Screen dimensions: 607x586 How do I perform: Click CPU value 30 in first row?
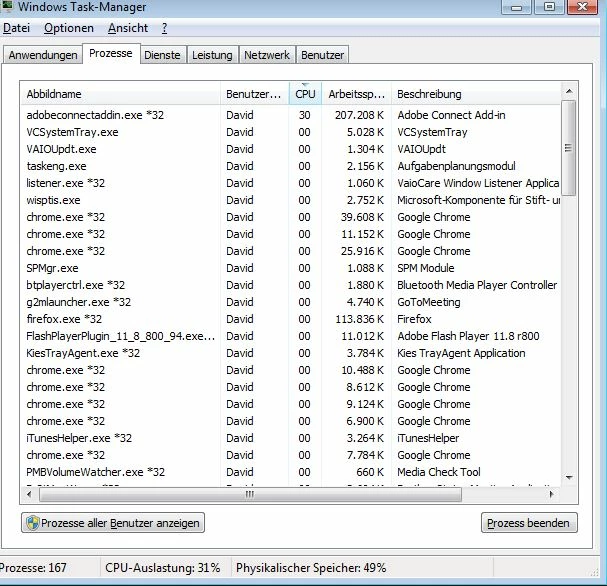[304, 115]
